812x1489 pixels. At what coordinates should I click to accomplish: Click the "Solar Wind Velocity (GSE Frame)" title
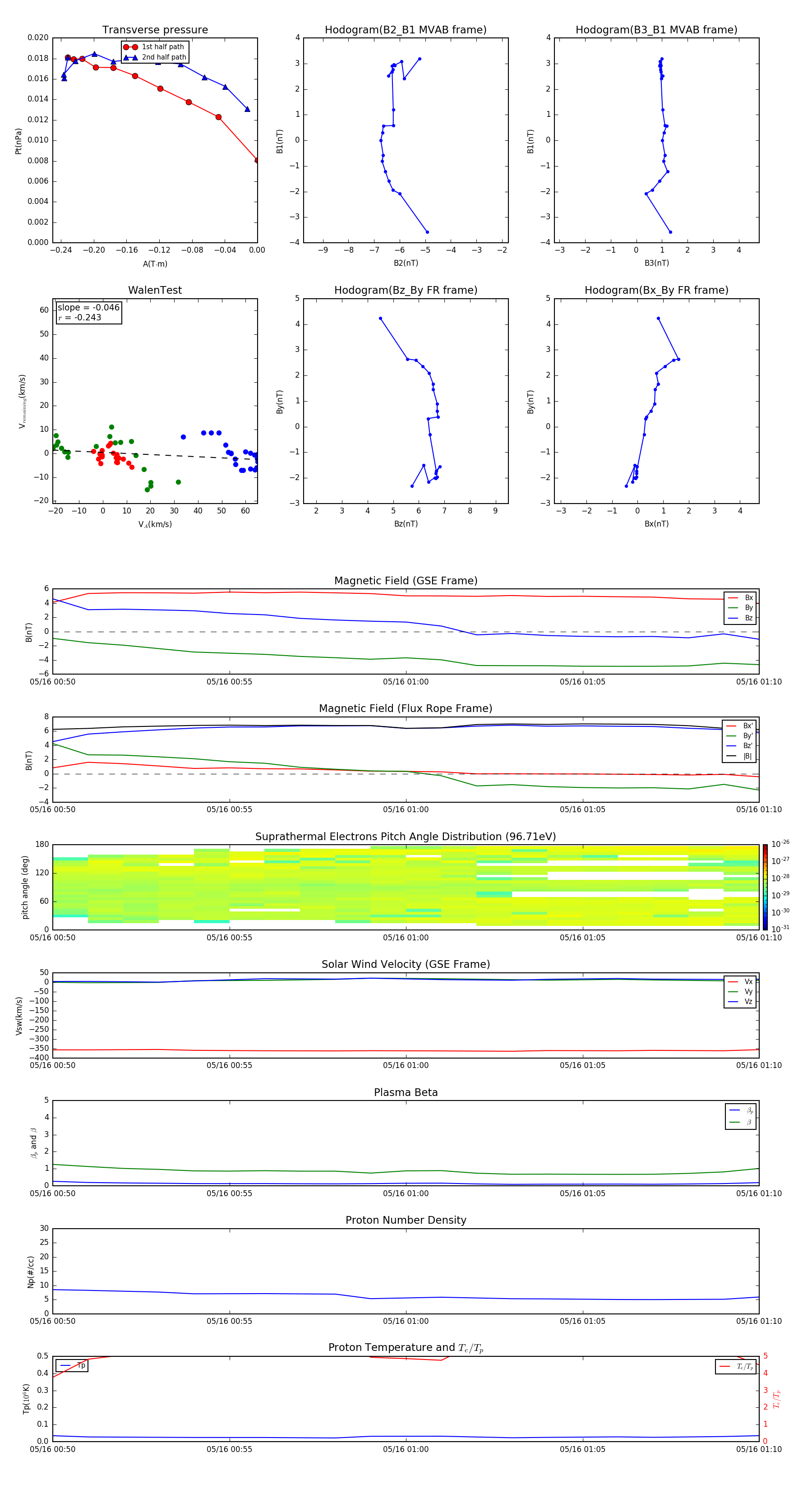pos(406,965)
